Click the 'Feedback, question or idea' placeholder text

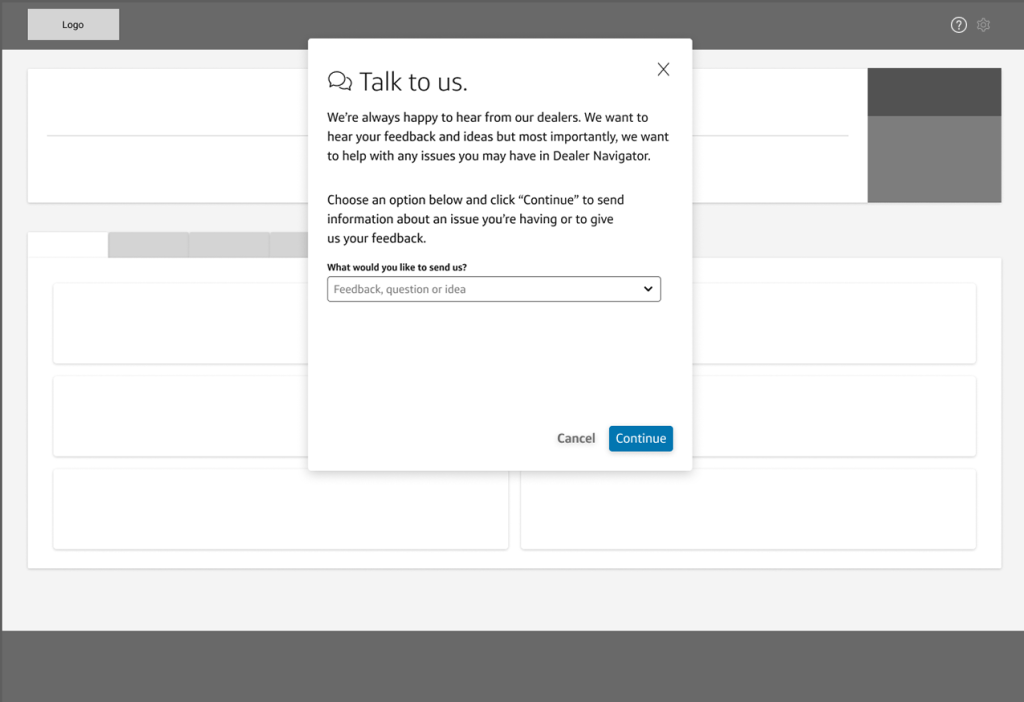pyautogui.click(x=400, y=289)
